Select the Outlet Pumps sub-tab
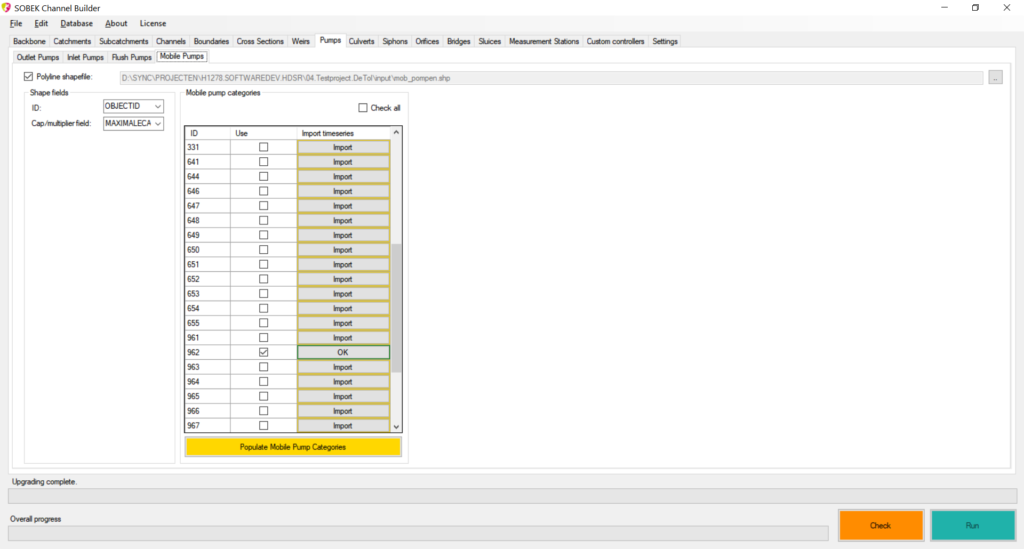Viewport: 1024px width, 549px height. coord(38,57)
